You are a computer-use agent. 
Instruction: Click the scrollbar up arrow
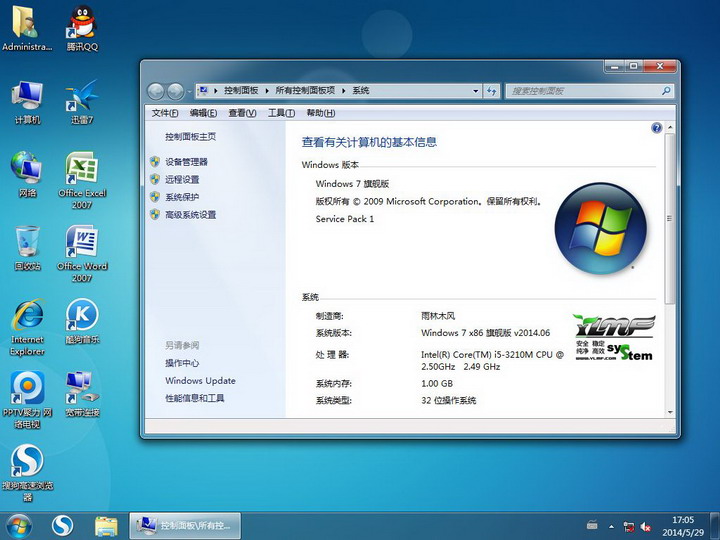point(670,127)
